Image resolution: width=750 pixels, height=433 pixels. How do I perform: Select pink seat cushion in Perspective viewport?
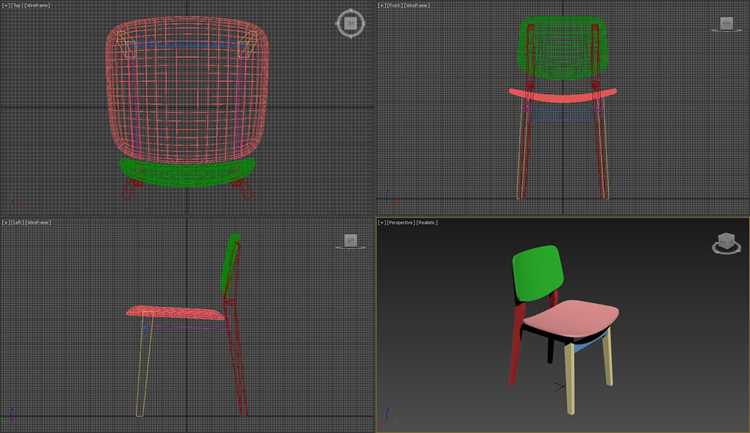tap(572, 317)
